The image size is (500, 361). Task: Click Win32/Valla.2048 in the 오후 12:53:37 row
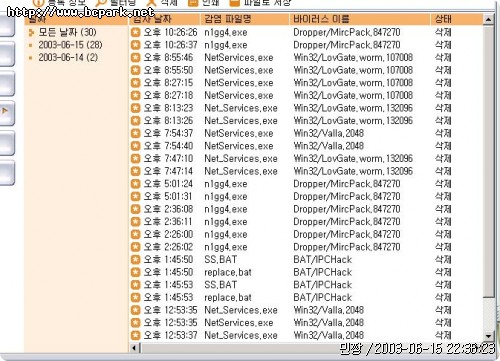point(328,335)
